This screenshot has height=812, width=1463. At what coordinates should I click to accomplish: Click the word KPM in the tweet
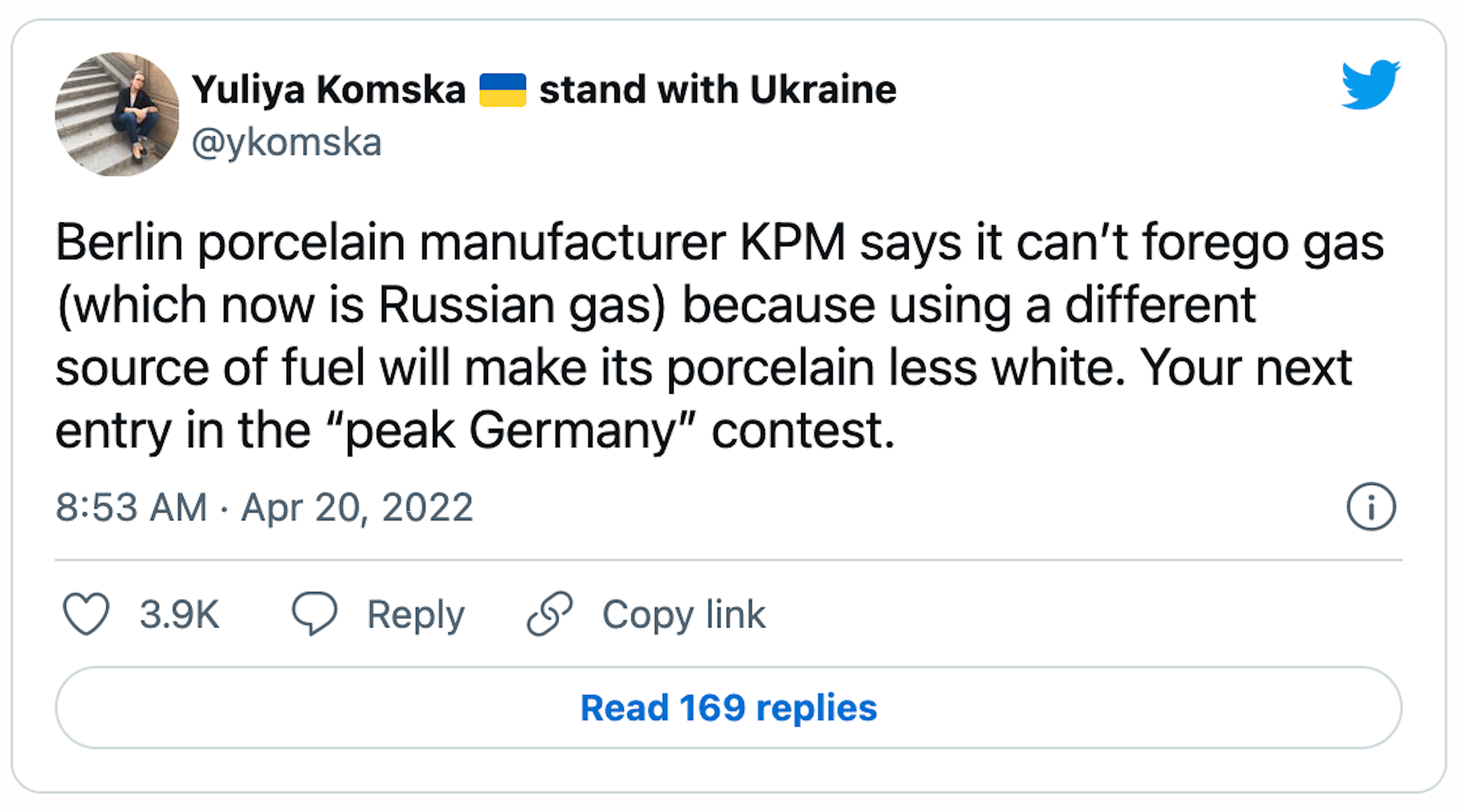coord(792,242)
